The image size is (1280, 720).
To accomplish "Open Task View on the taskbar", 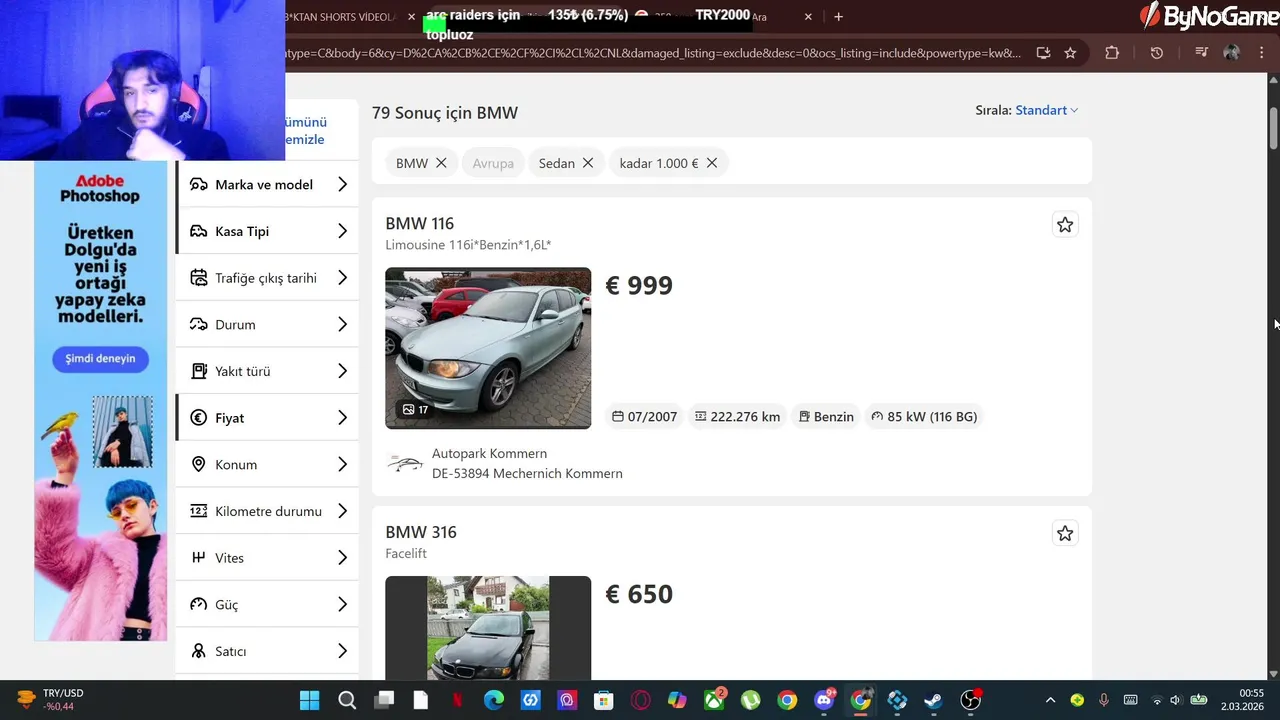I will coord(384,700).
